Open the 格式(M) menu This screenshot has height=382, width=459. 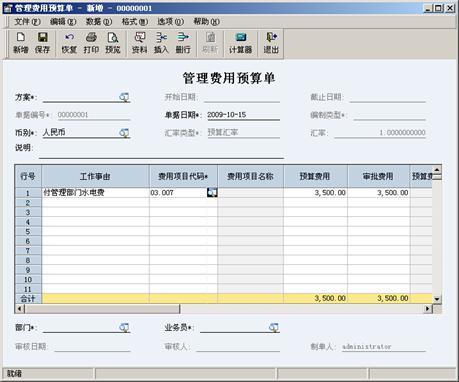pyautogui.click(x=135, y=22)
